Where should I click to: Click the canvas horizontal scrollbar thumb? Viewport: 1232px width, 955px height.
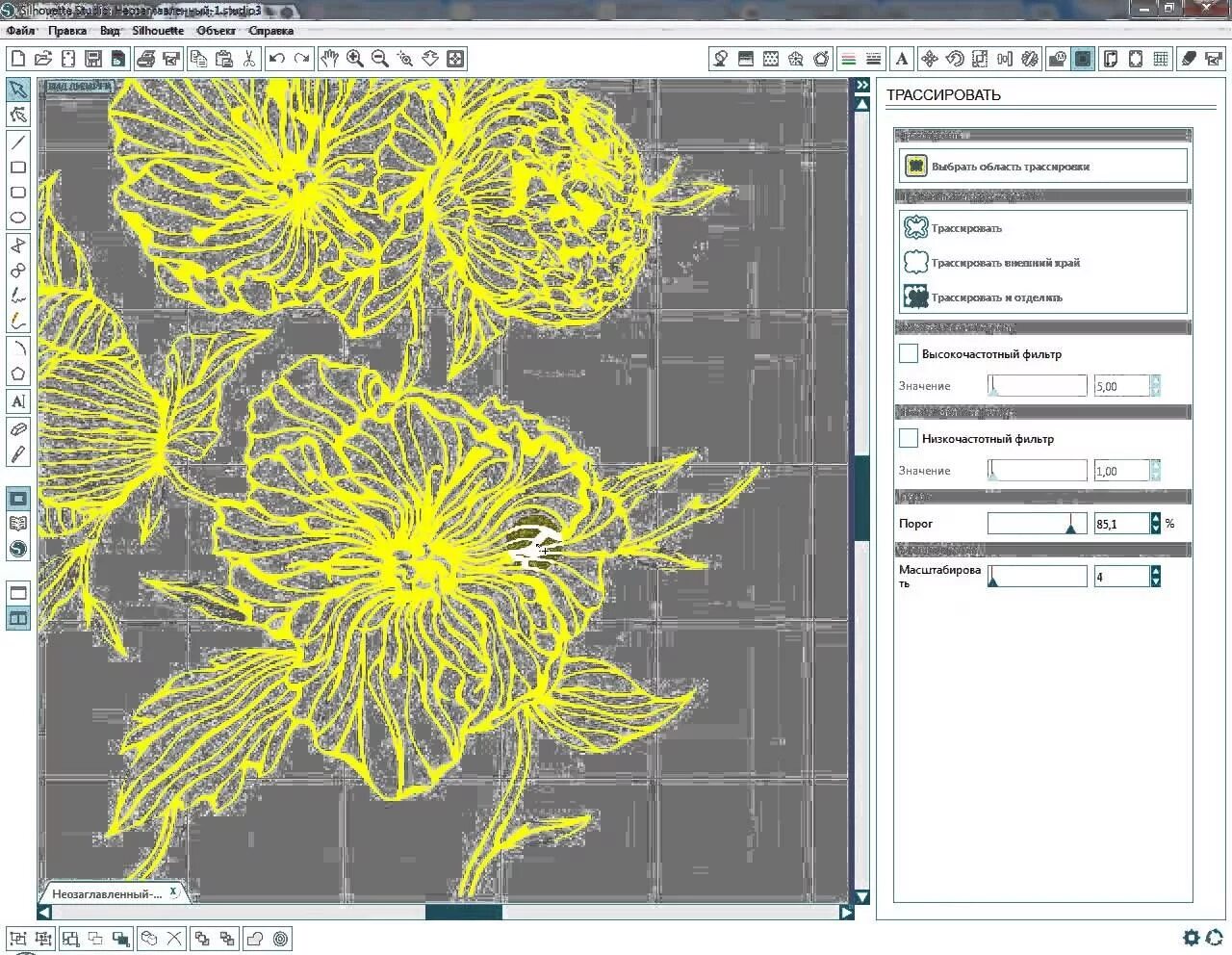coord(464,912)
